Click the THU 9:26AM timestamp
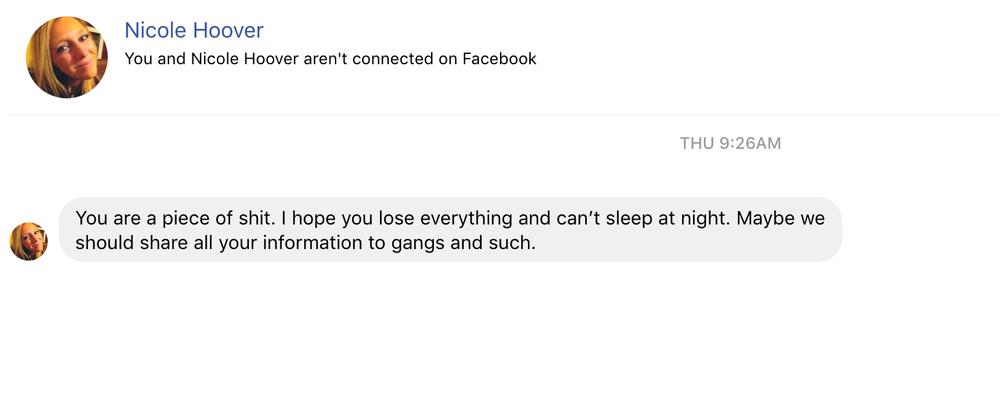The image size is (1000, 404). pos(730,143)
